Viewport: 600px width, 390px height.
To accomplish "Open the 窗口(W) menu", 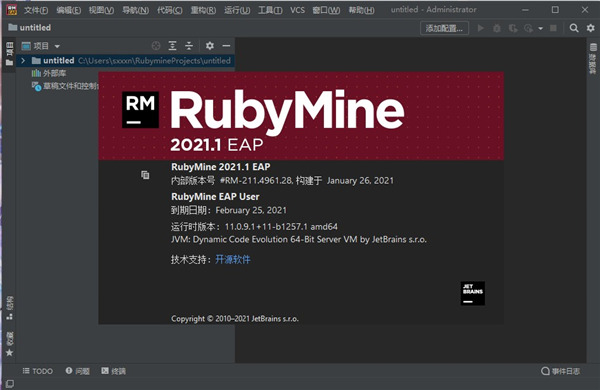I will (x=326, y=10).
